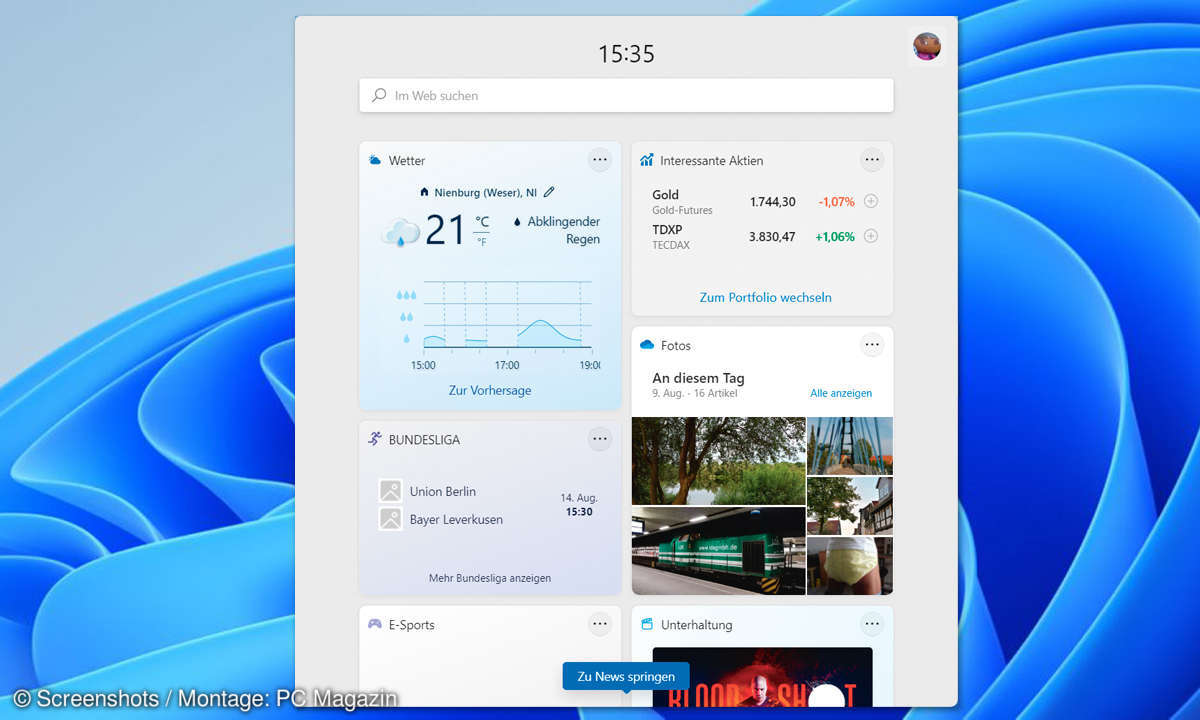Click the search magnifier icon
1200x720 pixels.
pos(379,96)
